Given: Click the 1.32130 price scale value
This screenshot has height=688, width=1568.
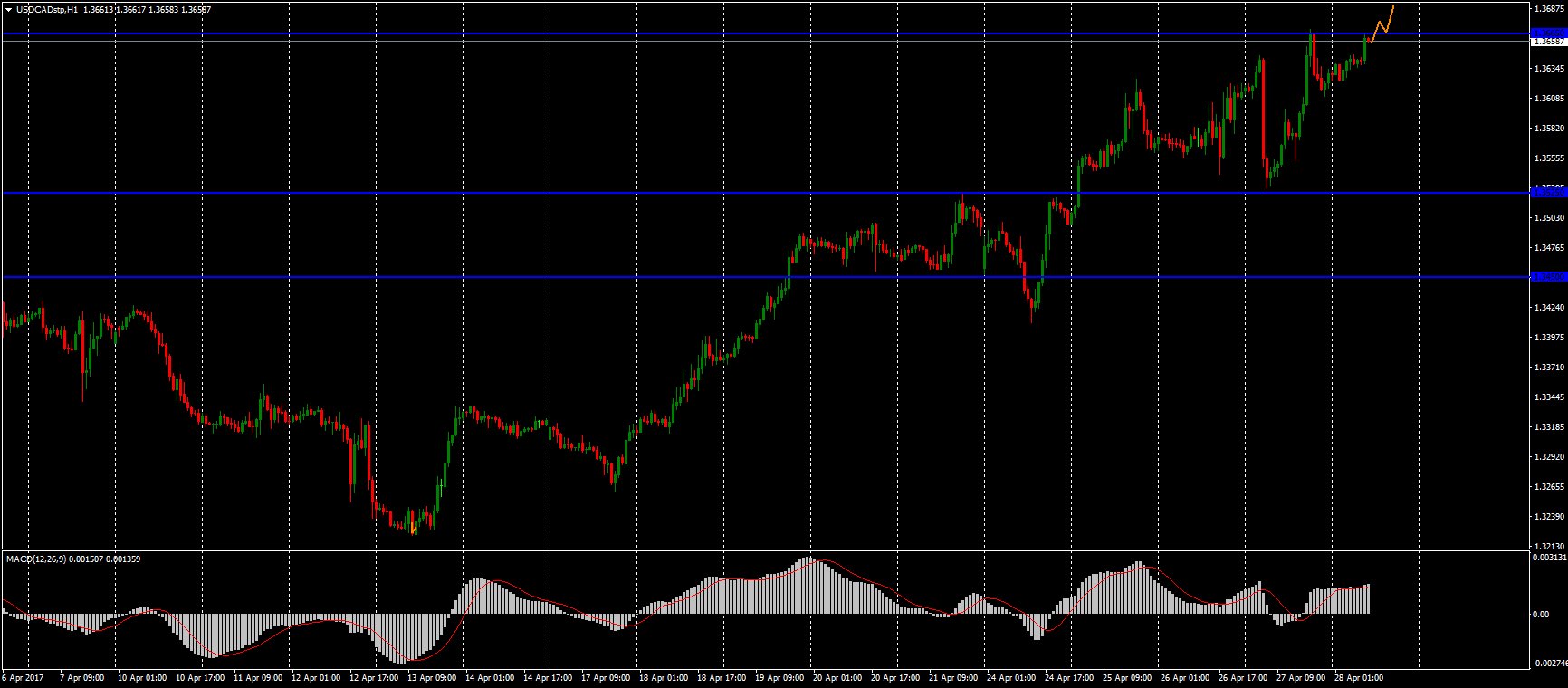Looking at the screenshot, I should [x=1550, y=547].
